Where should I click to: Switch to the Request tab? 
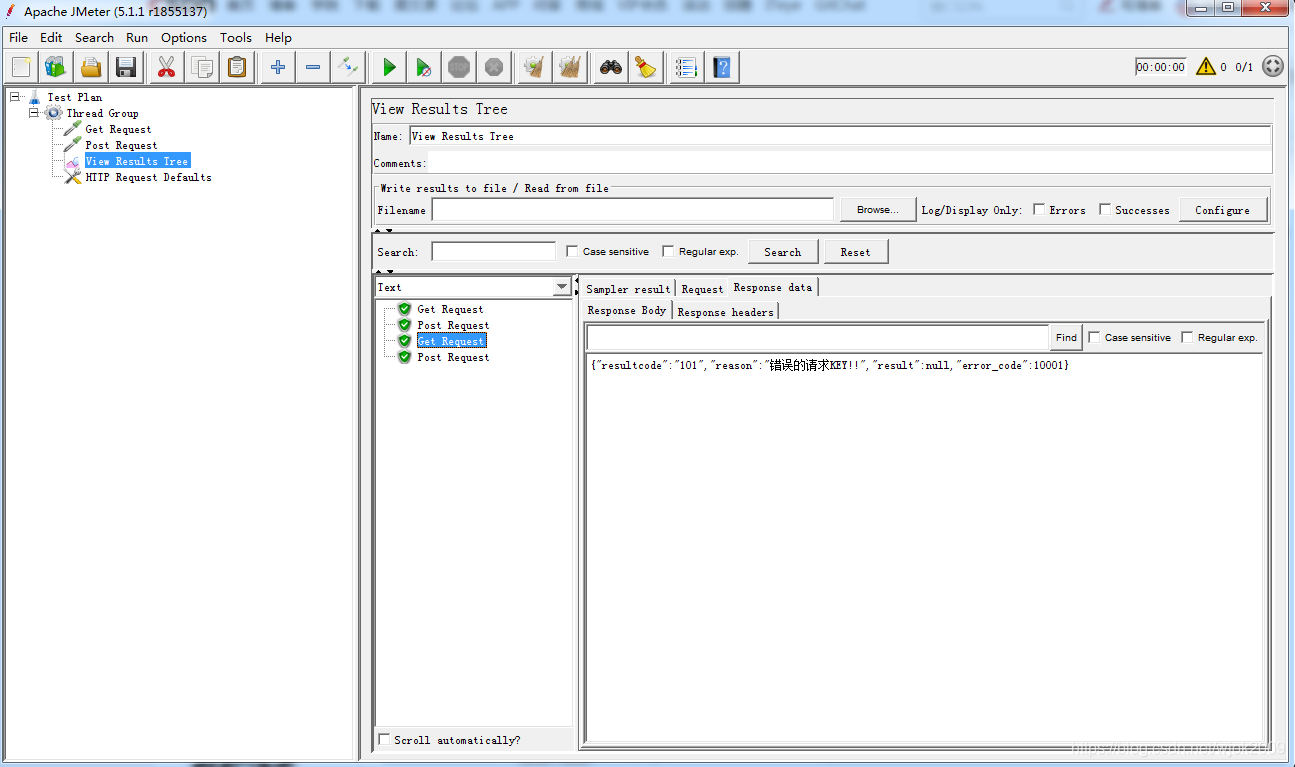point(702,288)
